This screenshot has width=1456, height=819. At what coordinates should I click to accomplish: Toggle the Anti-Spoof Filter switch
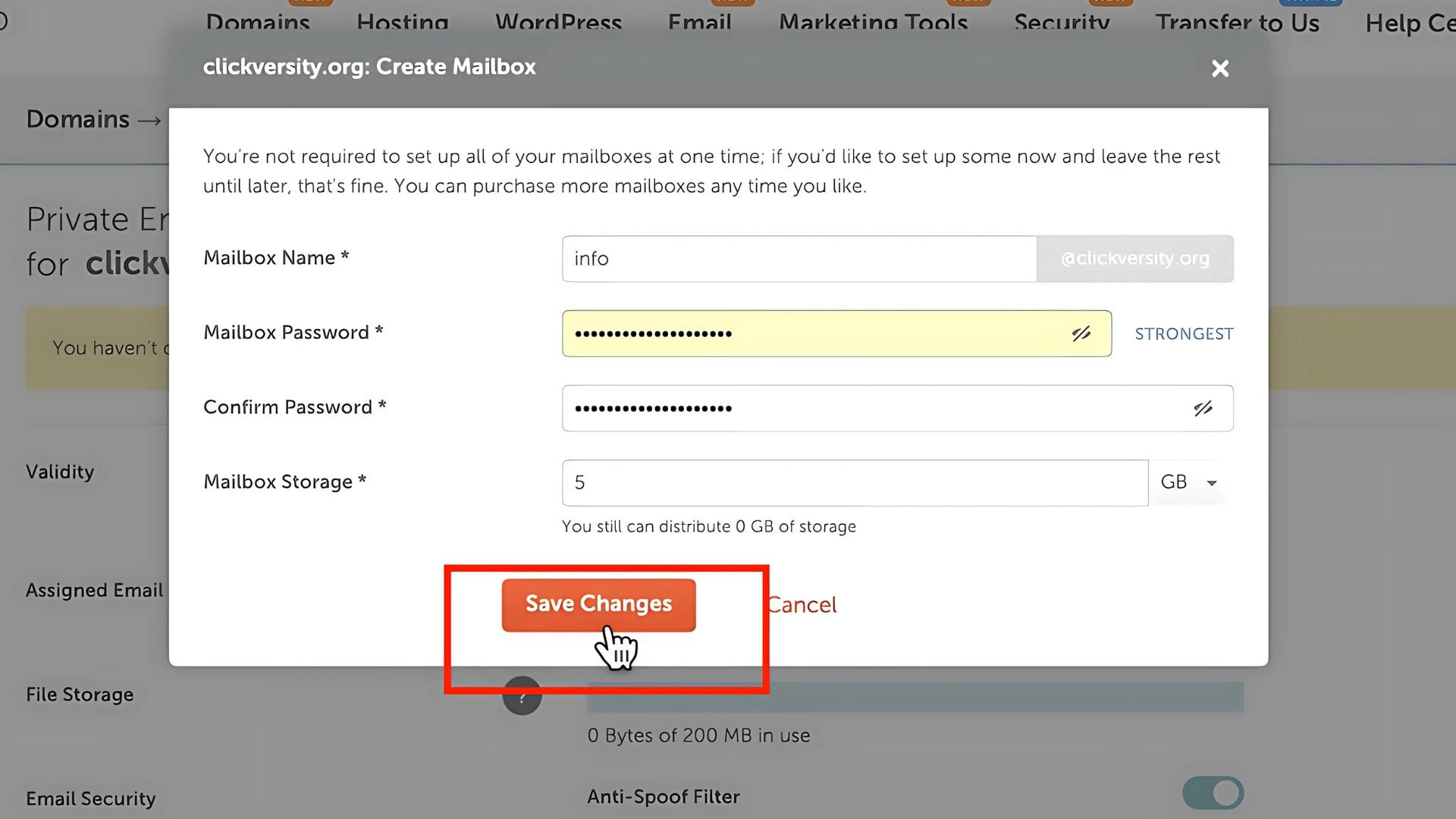(x=1213, y=793)
